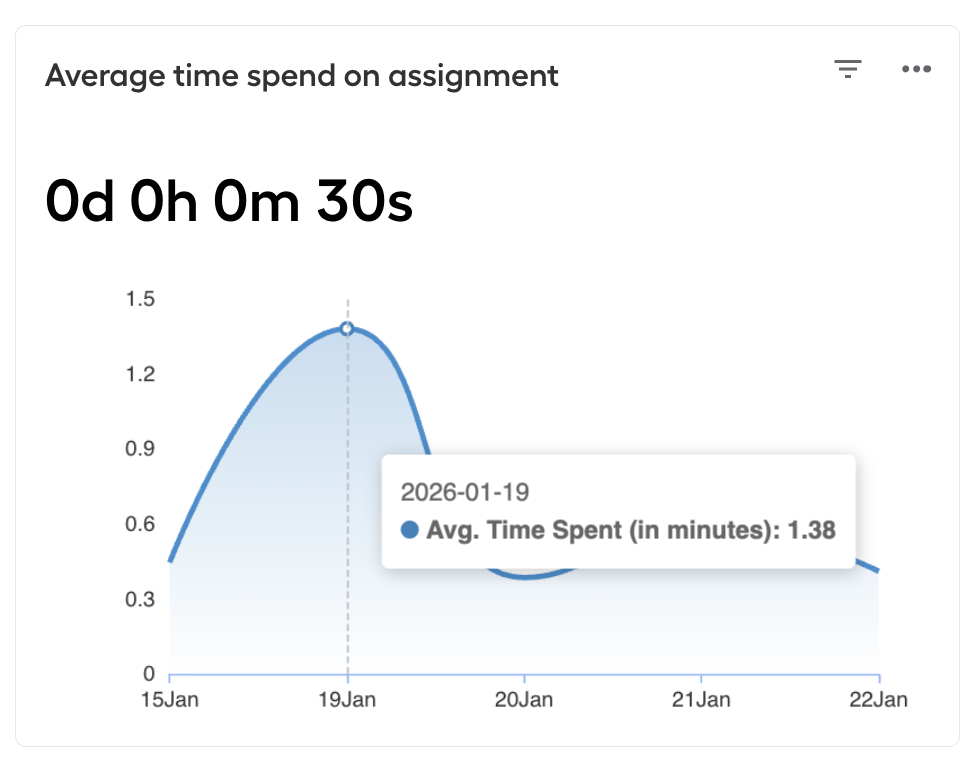
Task: Click the 15Jan x-axis label
Action: point(170,700)
